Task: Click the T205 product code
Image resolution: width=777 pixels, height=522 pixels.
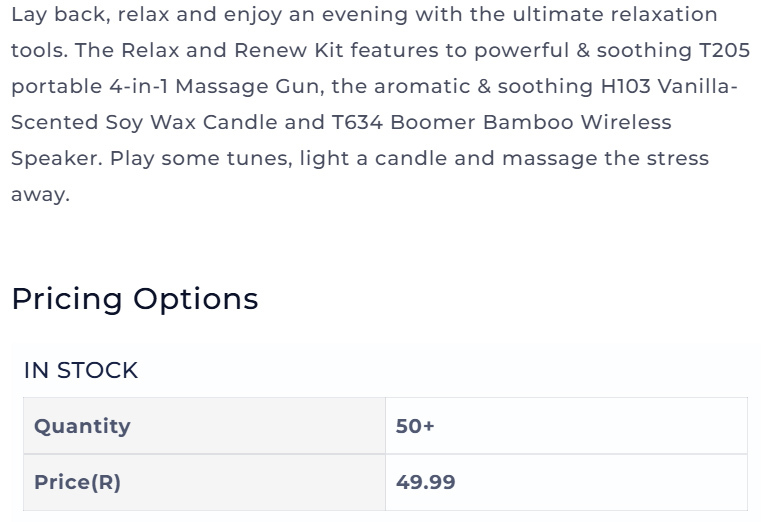Action: (724, 50)
